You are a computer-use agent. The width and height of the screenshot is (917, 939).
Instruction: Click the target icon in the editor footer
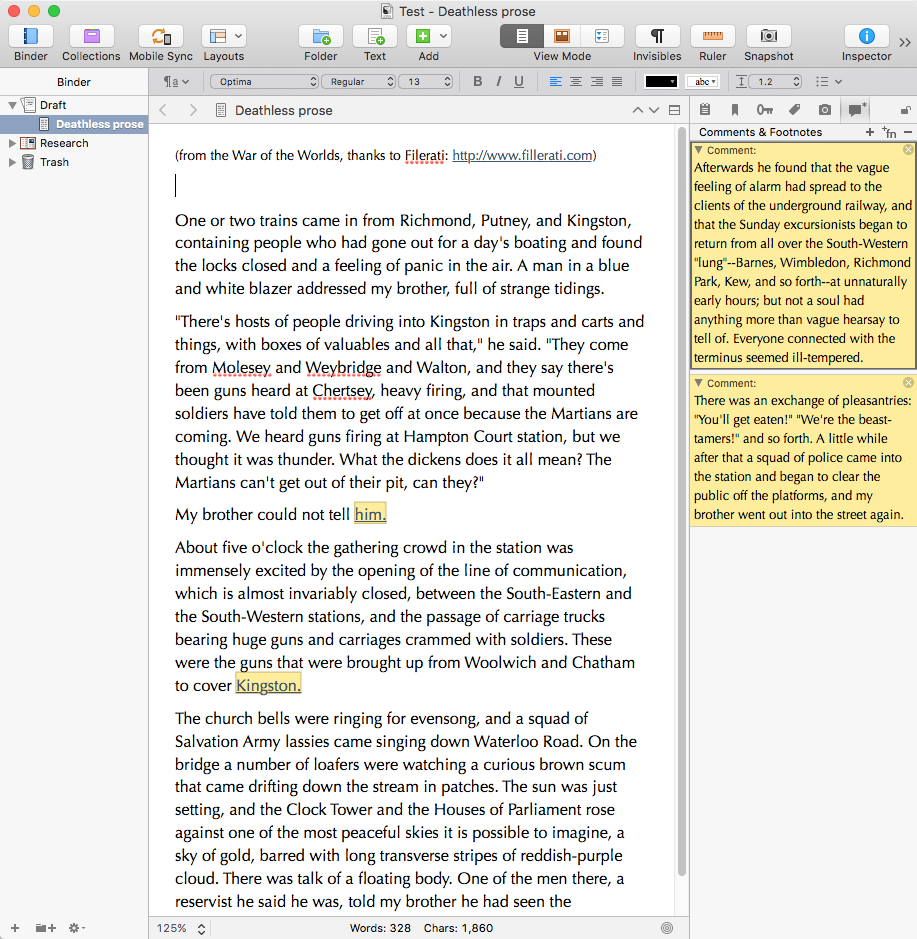667,928
